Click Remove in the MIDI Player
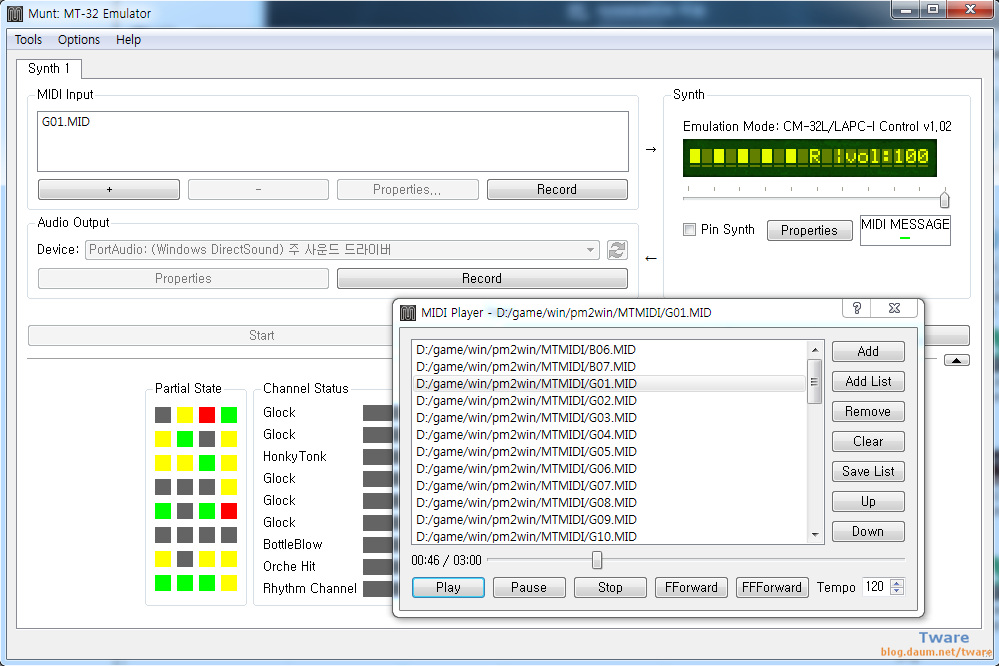The image size is (999, 666). (x=868, y=412)
